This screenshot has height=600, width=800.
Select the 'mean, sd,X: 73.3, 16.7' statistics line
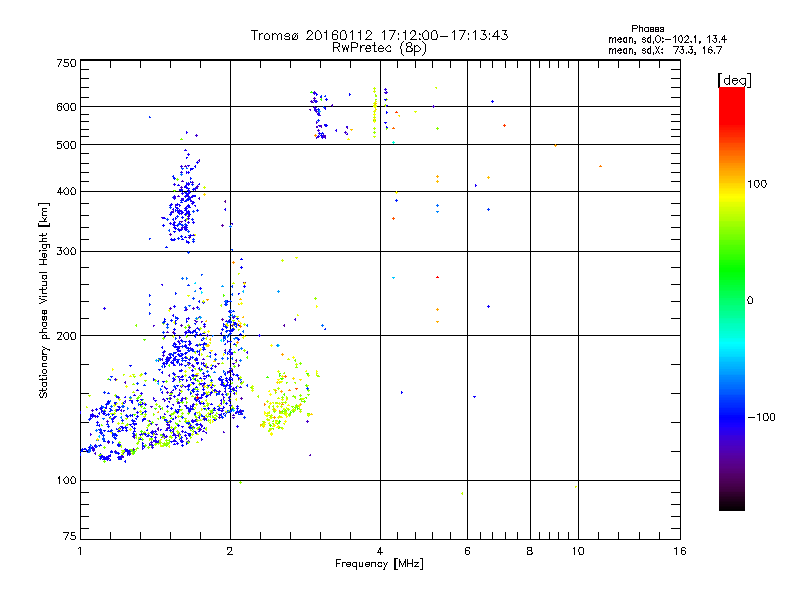pos(665,51)
